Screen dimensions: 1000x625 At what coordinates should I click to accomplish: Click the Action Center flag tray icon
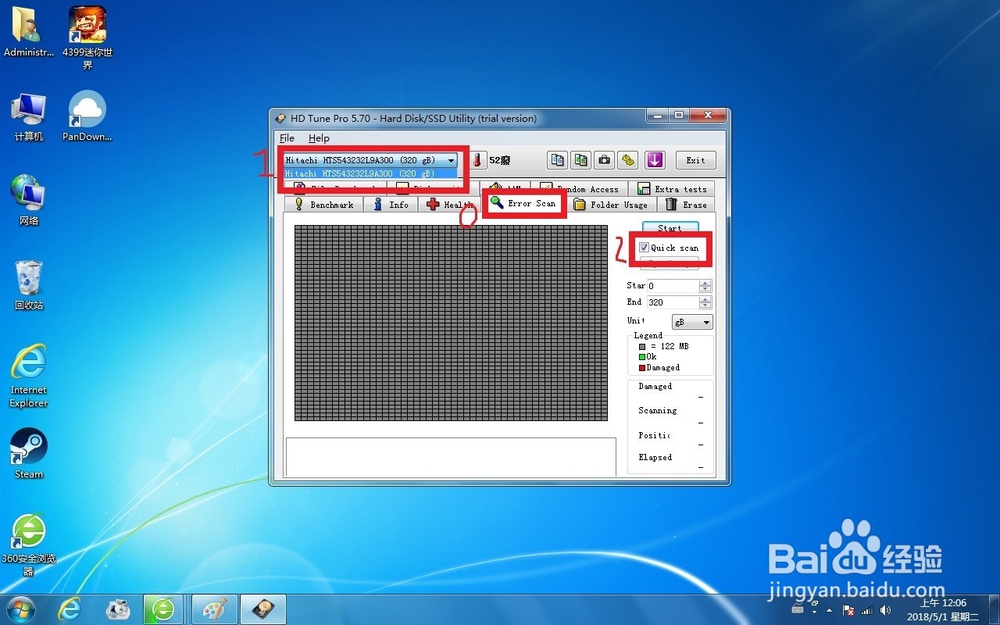848,610
